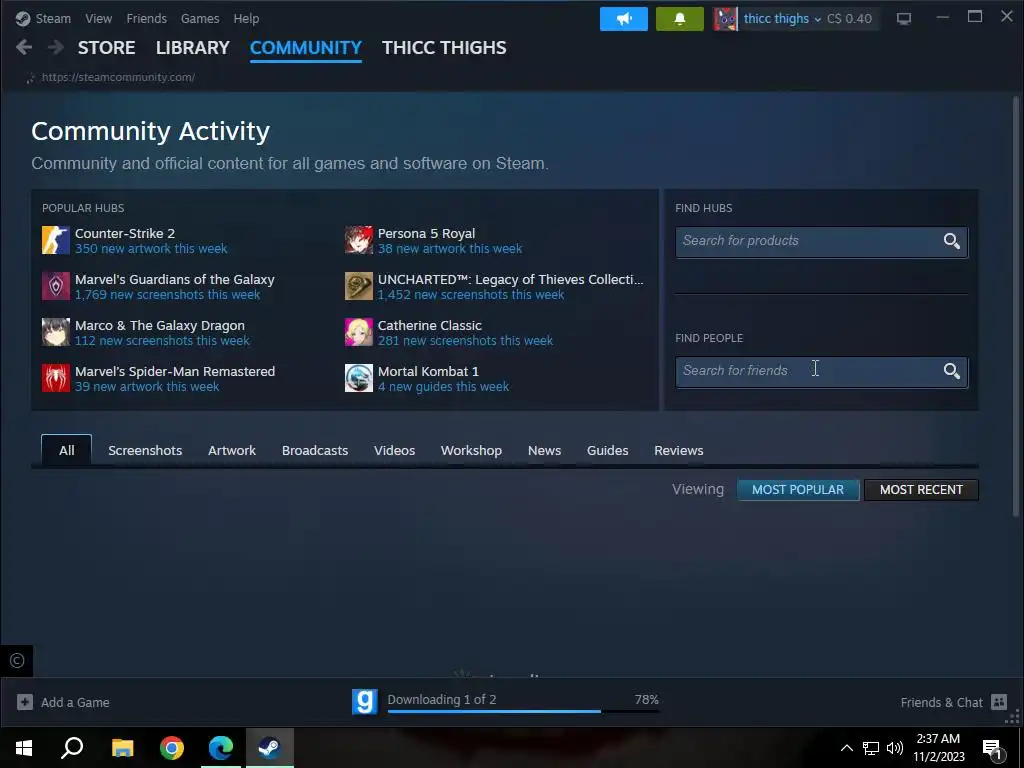The image size is (1024, 768).
Task: Open the green notifications bell
Action: pos(680,19)
